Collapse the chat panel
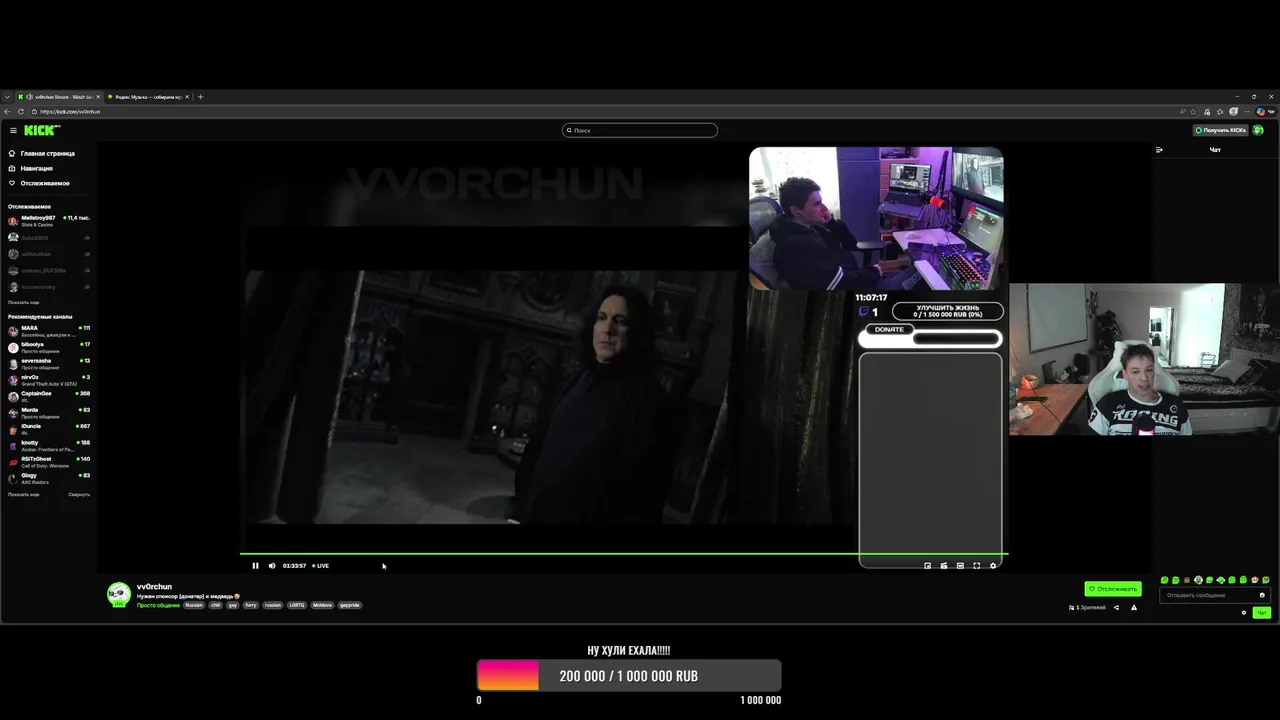The image size is (1280, 720). pos(1159,150)
